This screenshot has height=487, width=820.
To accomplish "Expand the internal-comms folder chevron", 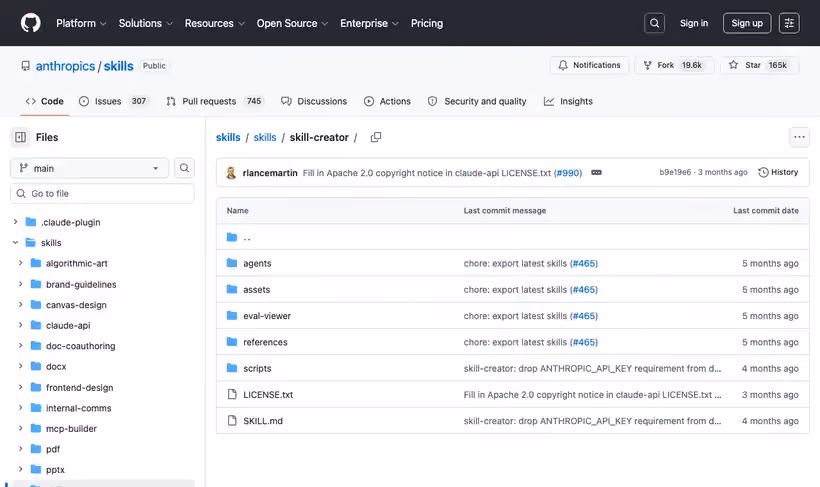I will click(20, 407).
